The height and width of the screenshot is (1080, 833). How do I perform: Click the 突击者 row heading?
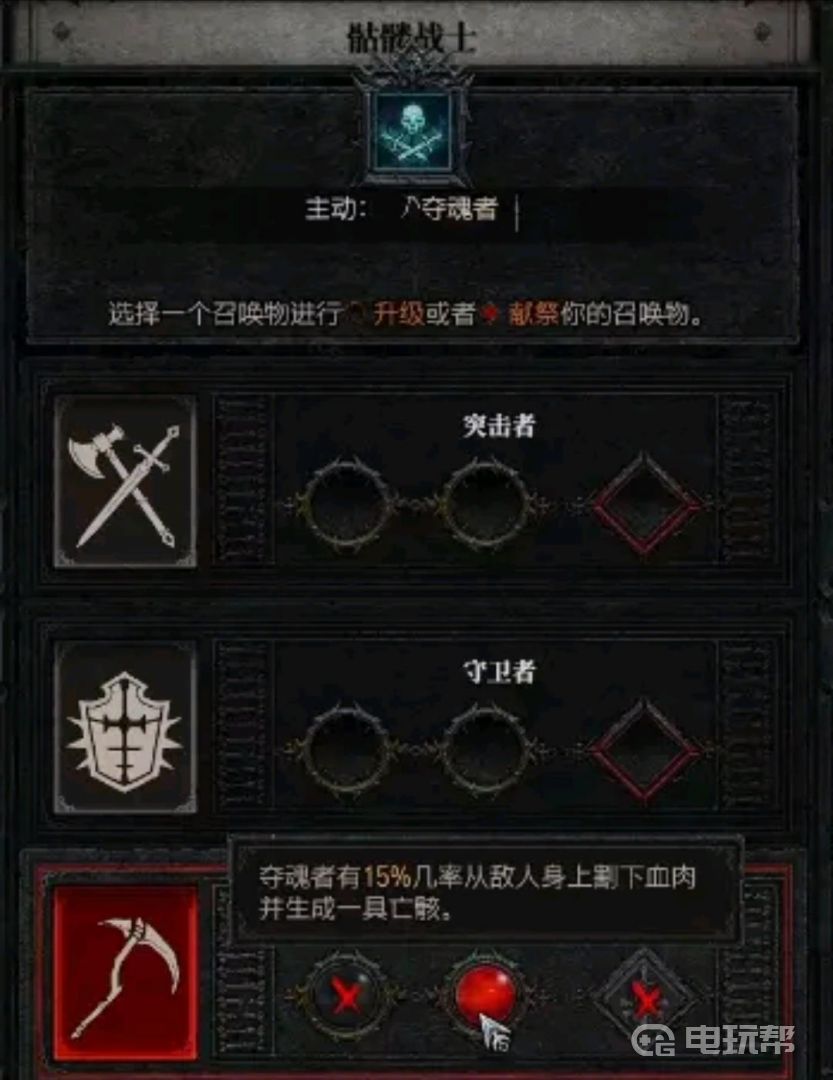[x=499, y=426]
